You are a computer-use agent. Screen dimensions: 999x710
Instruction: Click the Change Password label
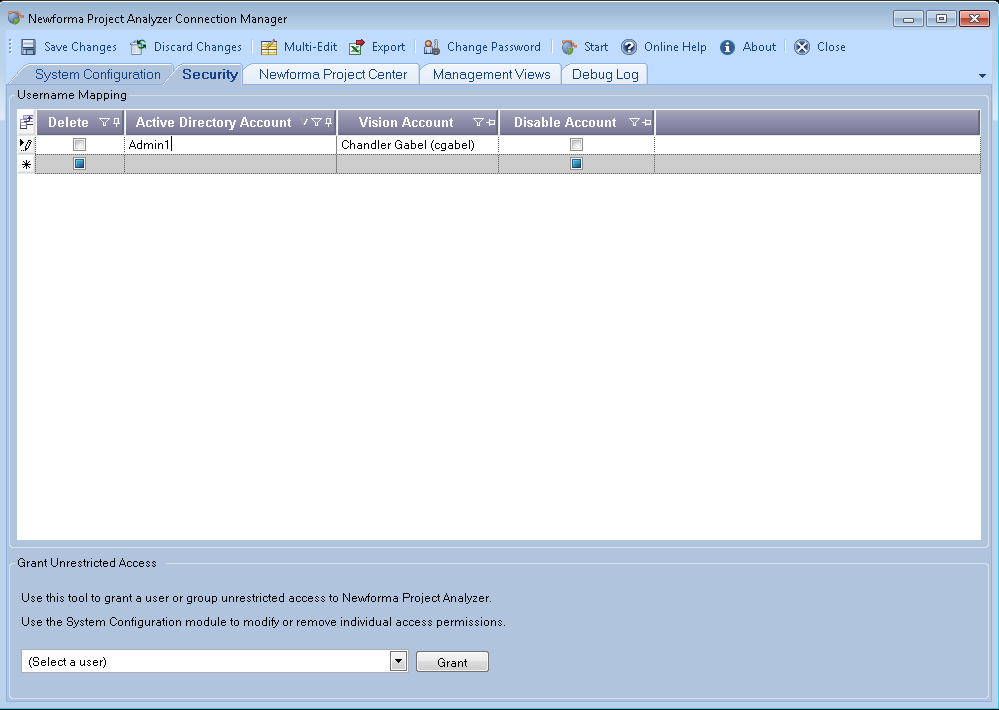[x=494, y=47]
